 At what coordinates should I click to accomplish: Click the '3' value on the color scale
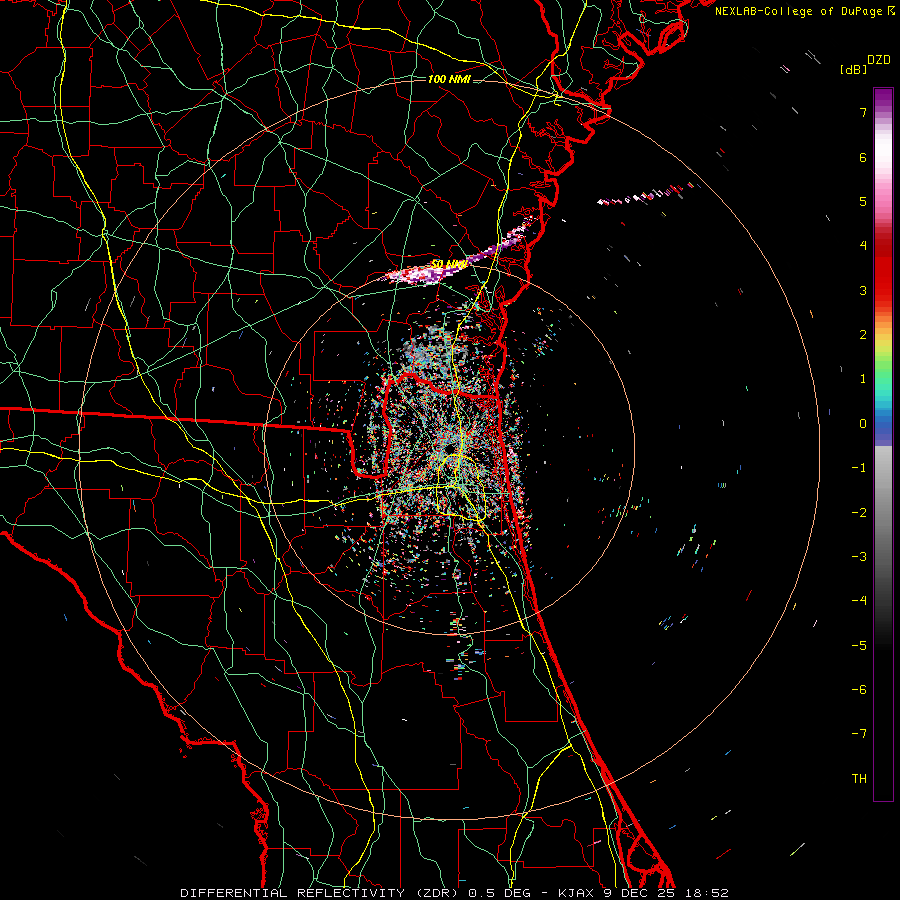click(863, 290)
